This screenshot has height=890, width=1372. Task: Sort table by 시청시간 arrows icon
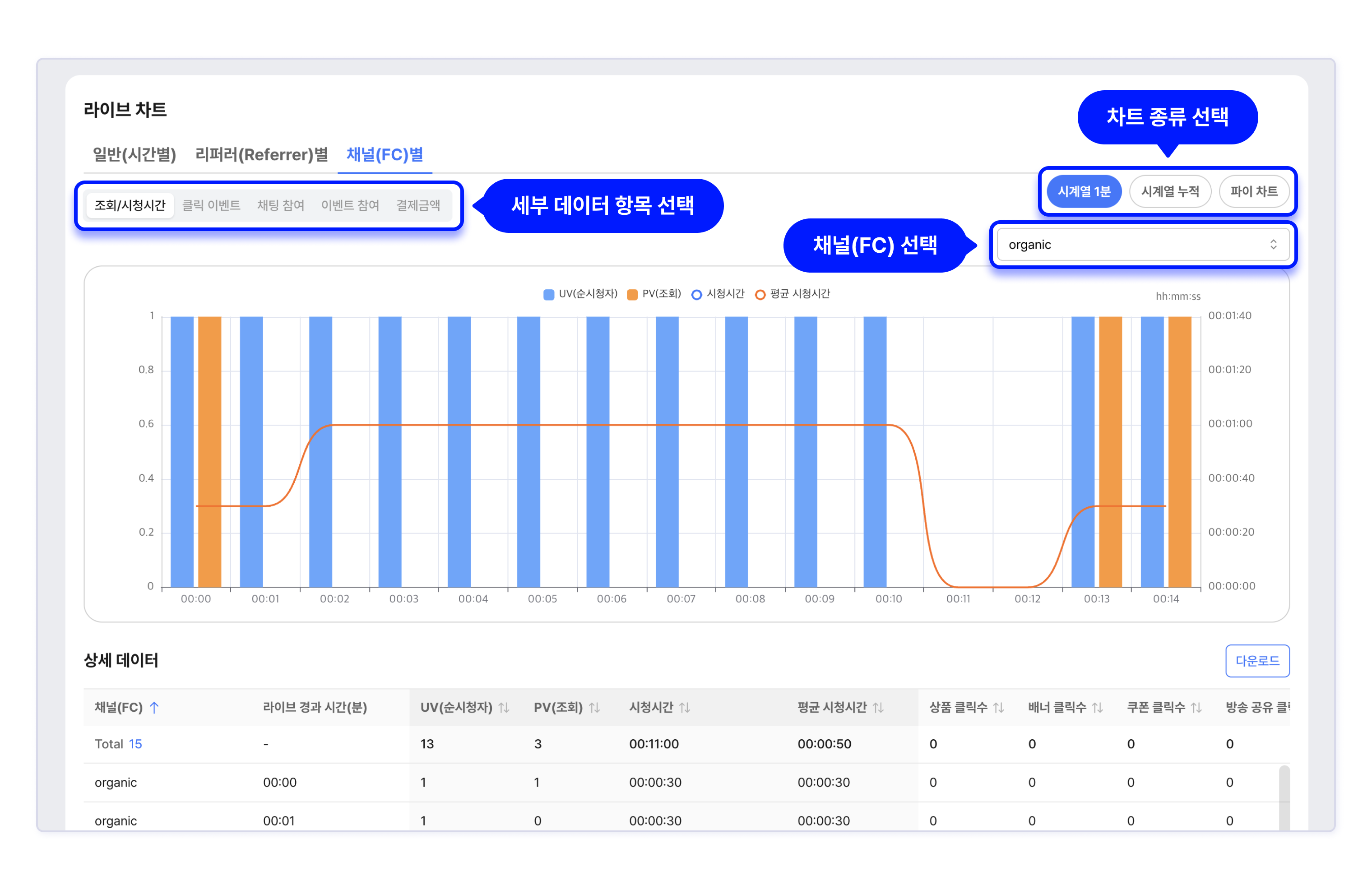[x=685, y=707]
